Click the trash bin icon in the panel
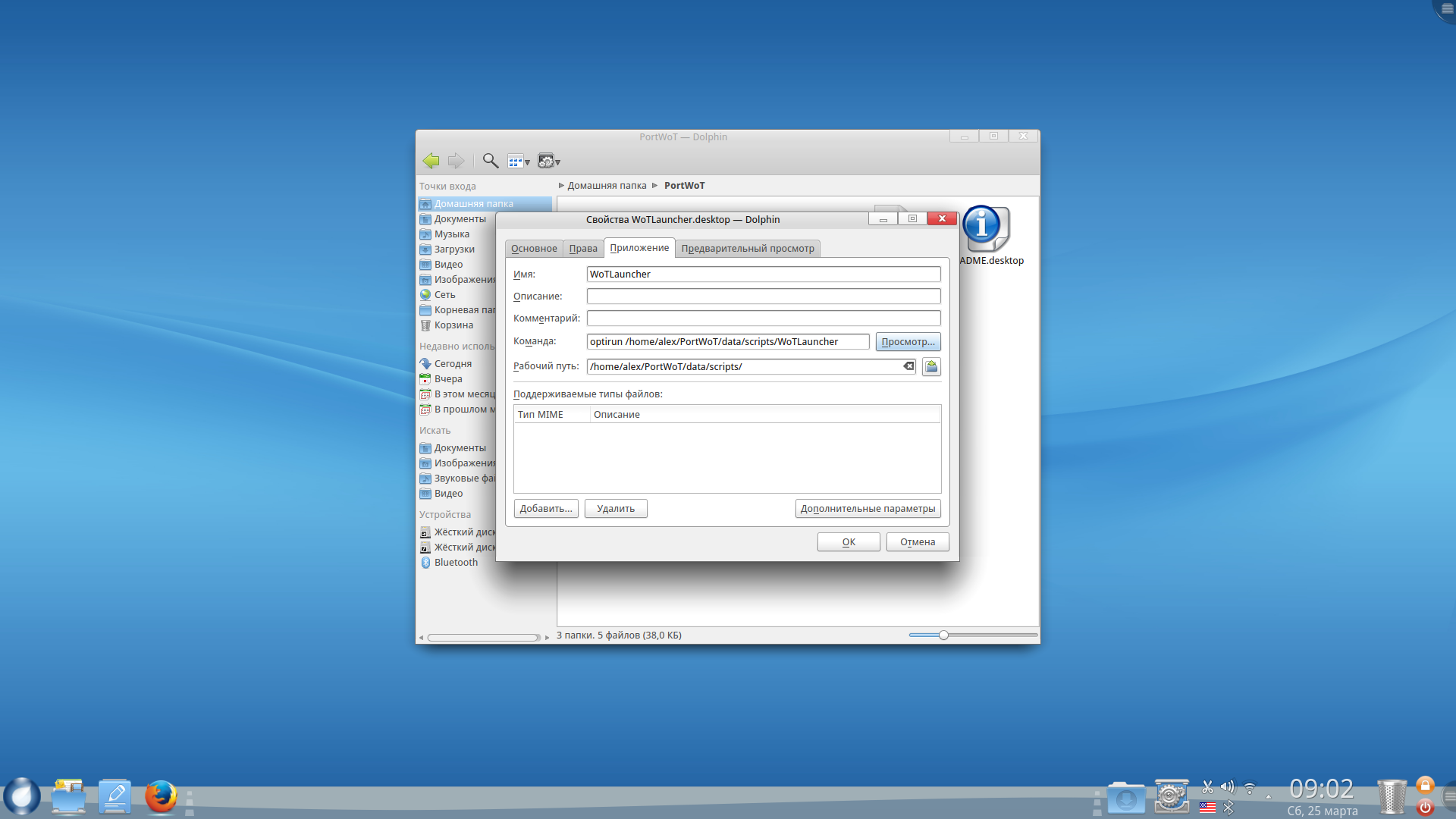The image size is (1456, 819). tap(1391, 797)
